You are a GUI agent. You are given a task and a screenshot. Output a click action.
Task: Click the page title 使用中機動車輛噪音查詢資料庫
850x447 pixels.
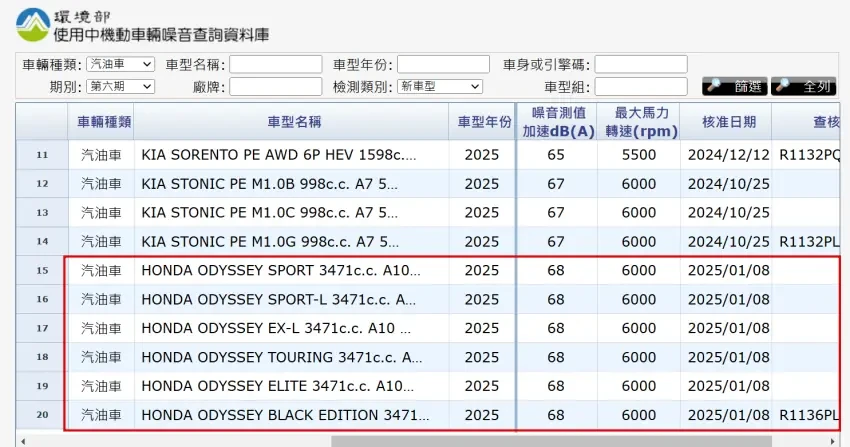162,35
